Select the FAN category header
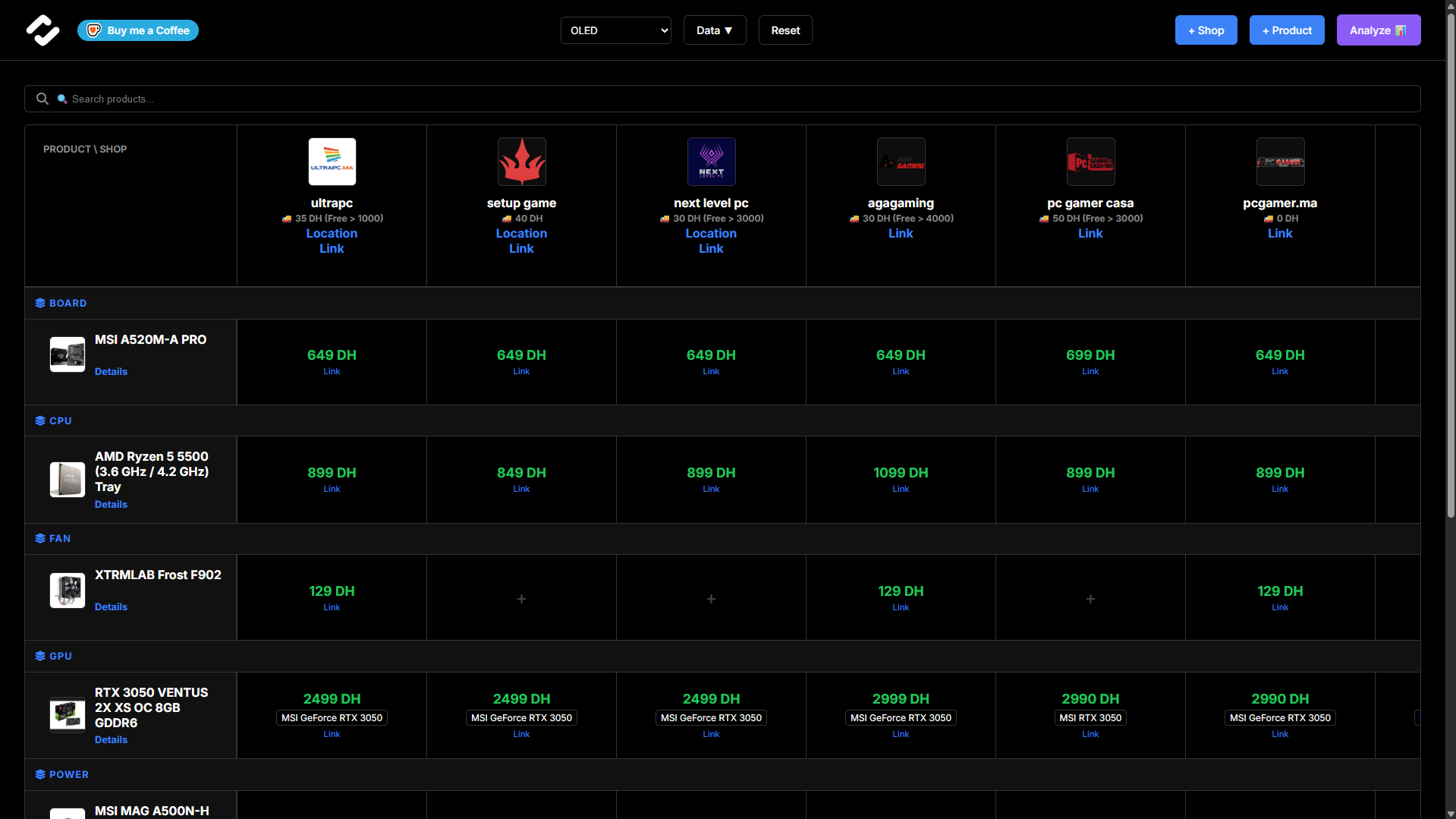This screenshot has width=1456, height=819. 60,538
